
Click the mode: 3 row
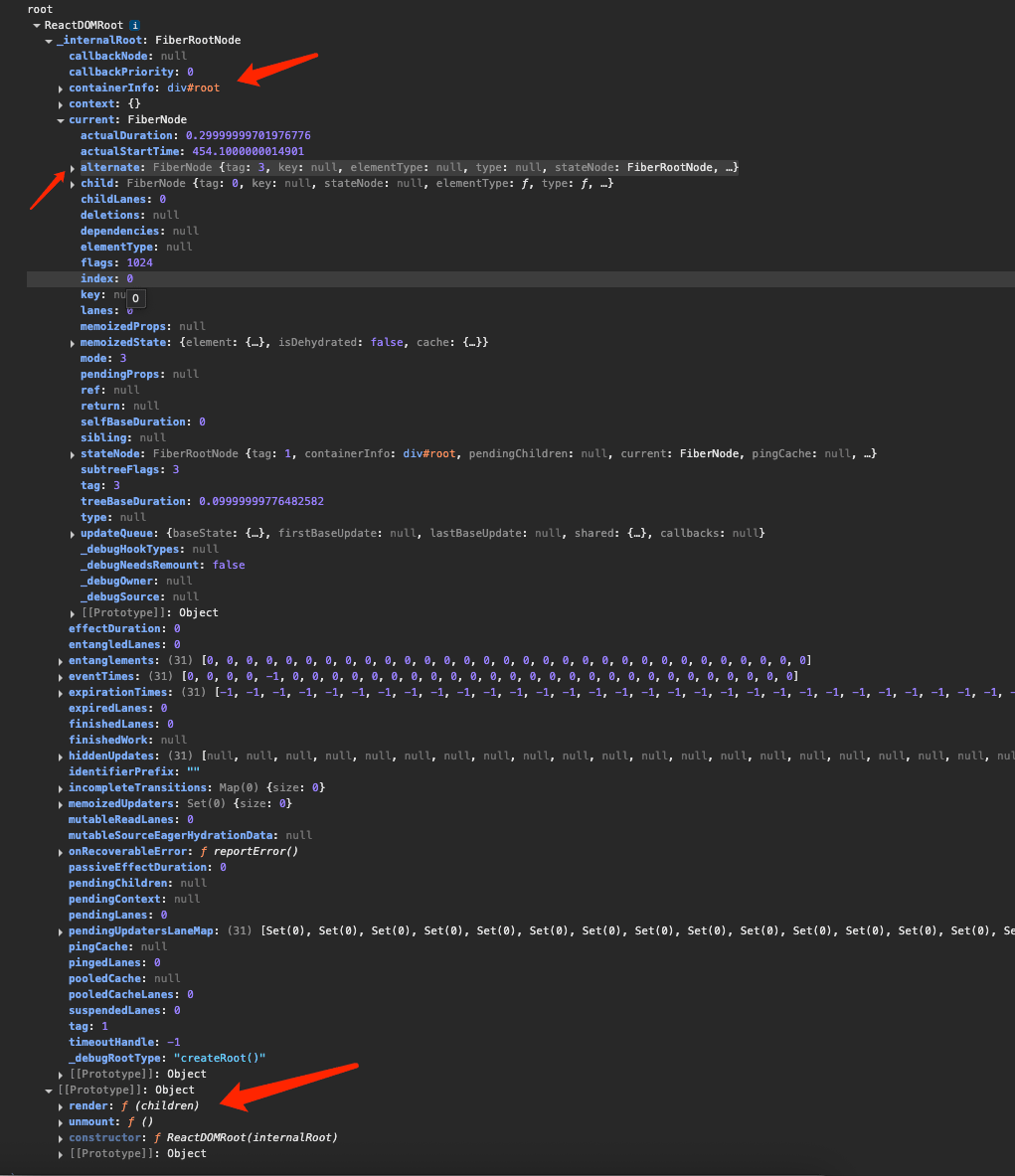coord(103,359)
